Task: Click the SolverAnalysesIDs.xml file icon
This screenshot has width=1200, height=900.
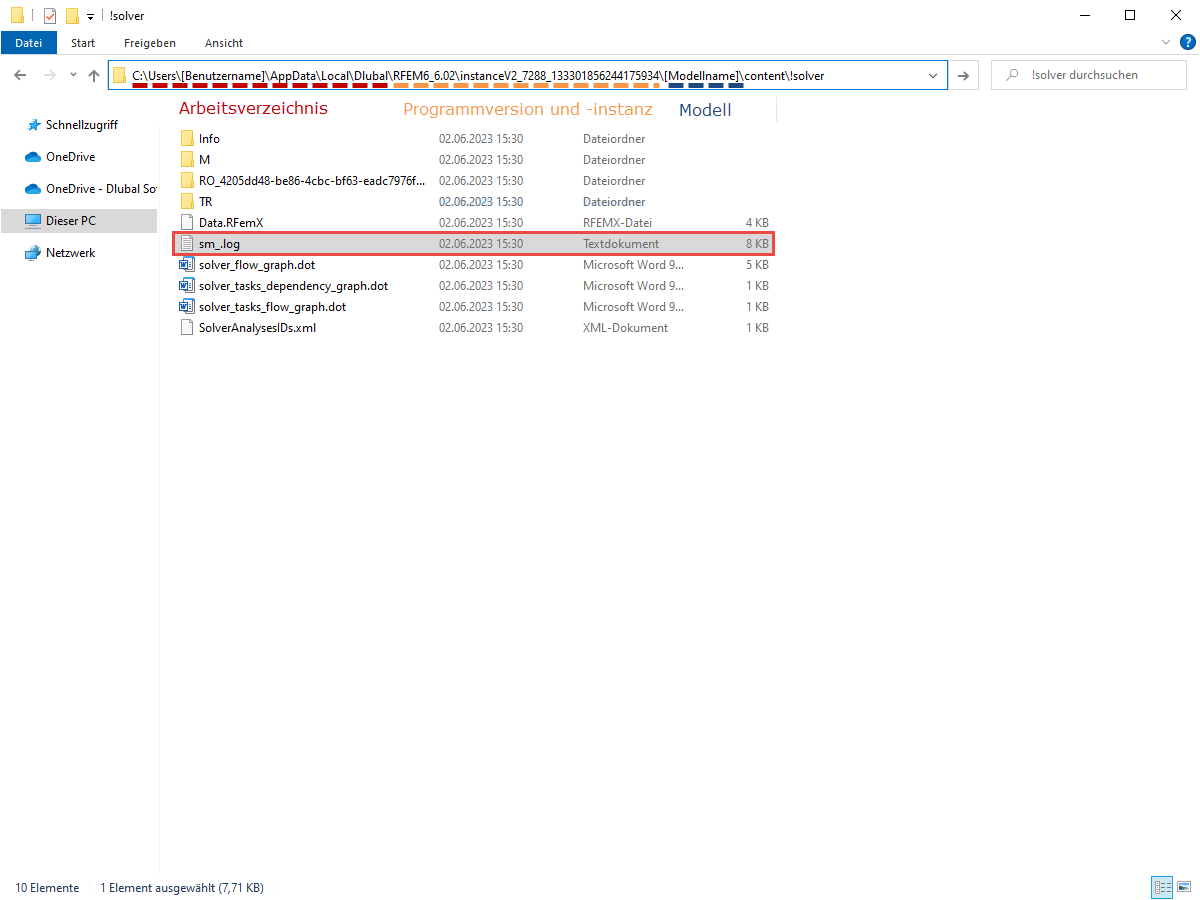Action: point(187,328)
